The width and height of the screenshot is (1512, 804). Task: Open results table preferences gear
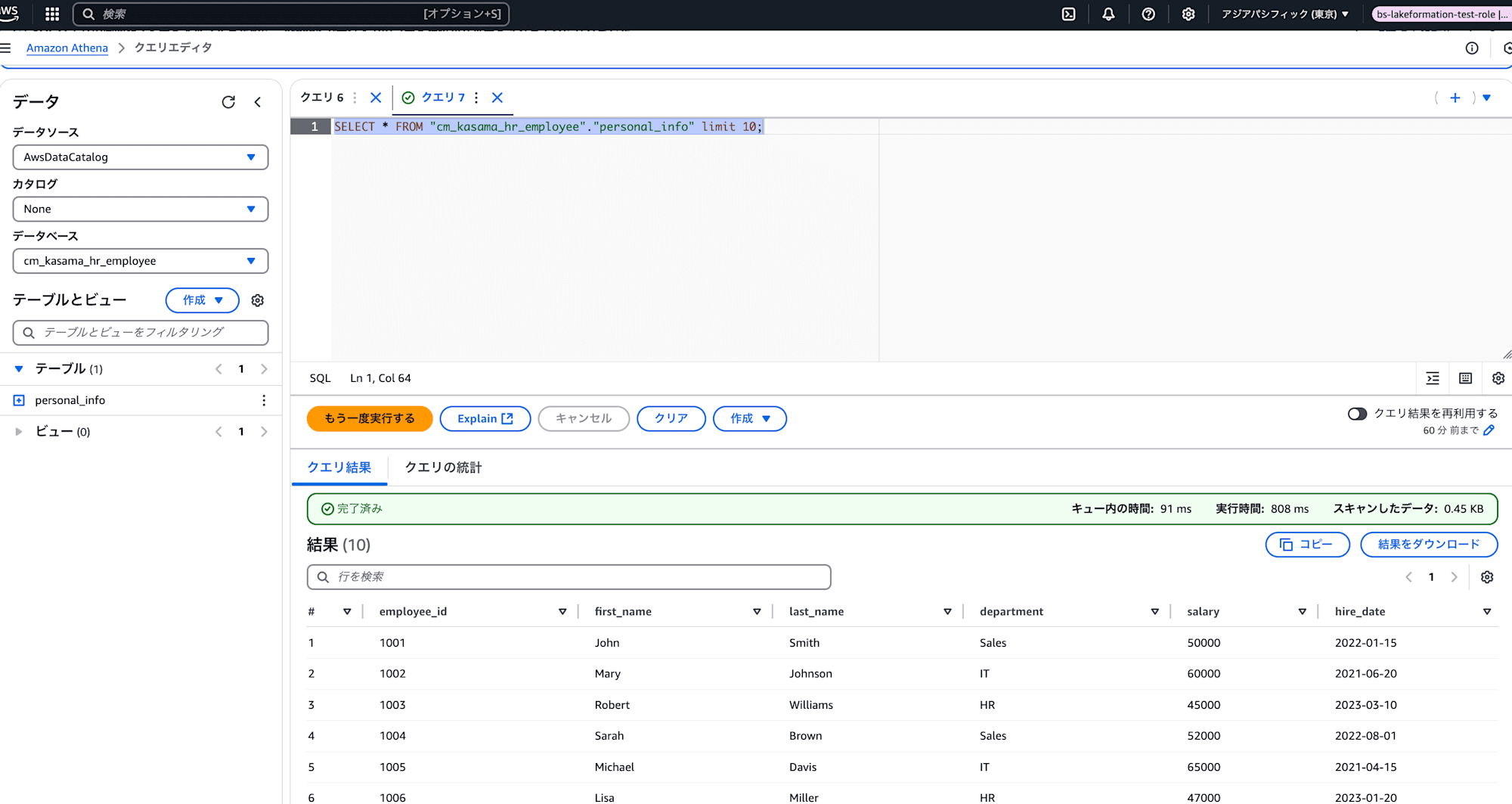(1487, 577)
